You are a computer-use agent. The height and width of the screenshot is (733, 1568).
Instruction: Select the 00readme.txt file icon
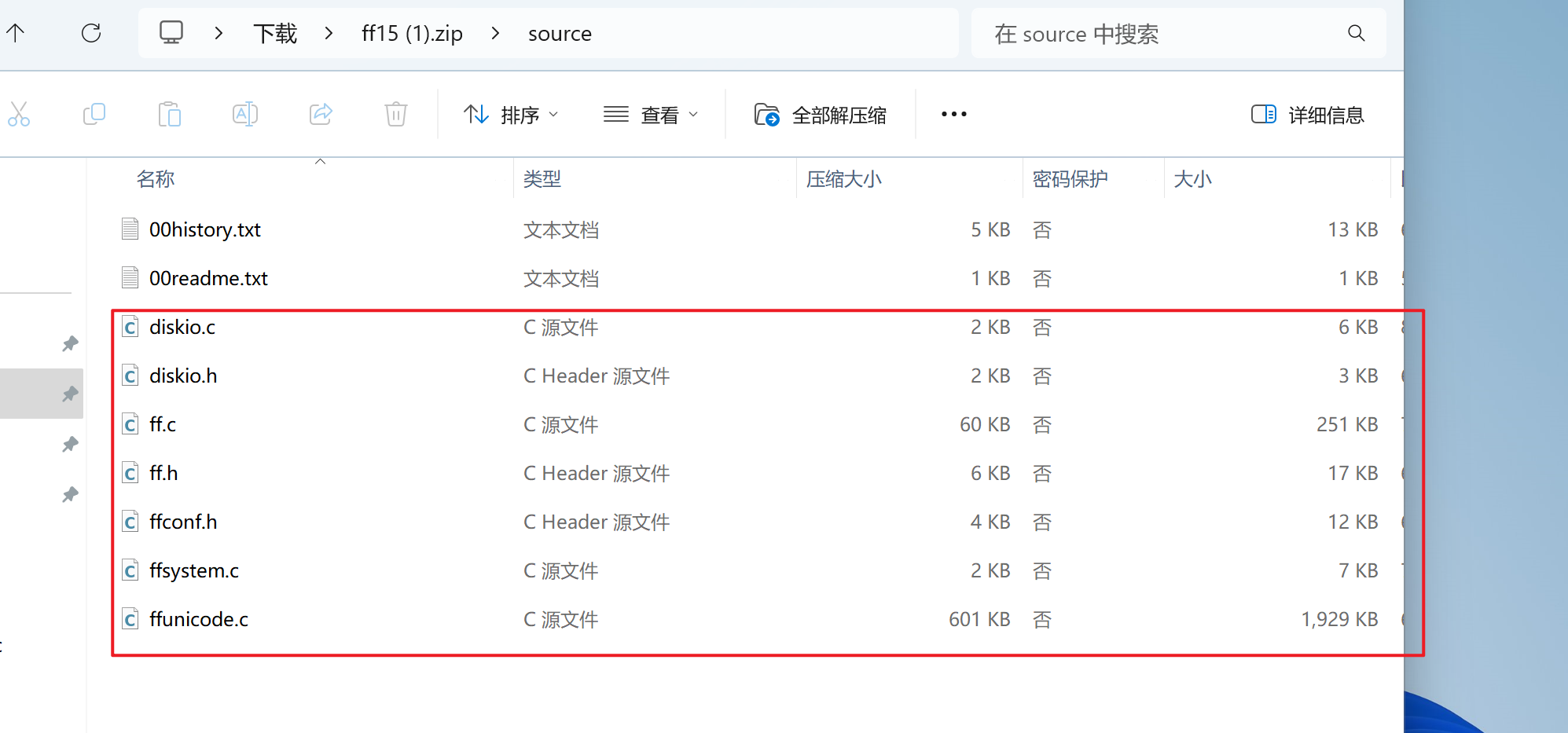point(130,277)
